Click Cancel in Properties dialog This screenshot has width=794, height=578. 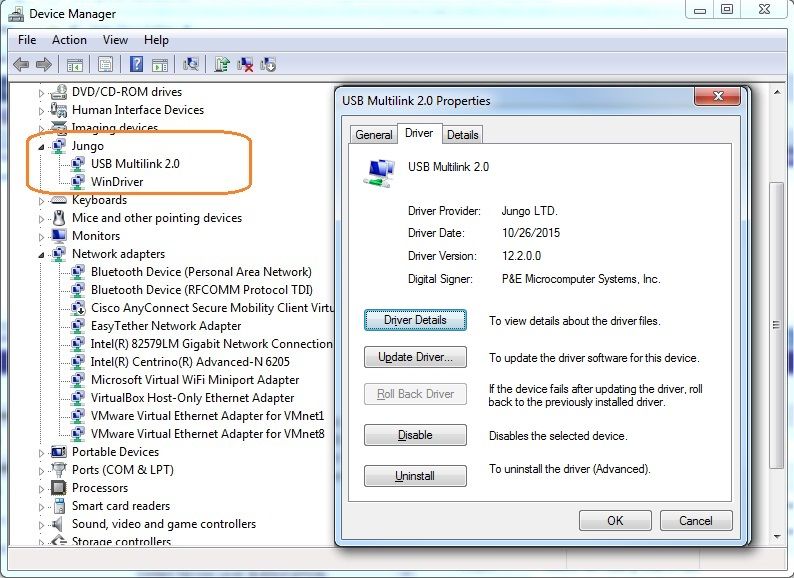[x=696, y=521]
